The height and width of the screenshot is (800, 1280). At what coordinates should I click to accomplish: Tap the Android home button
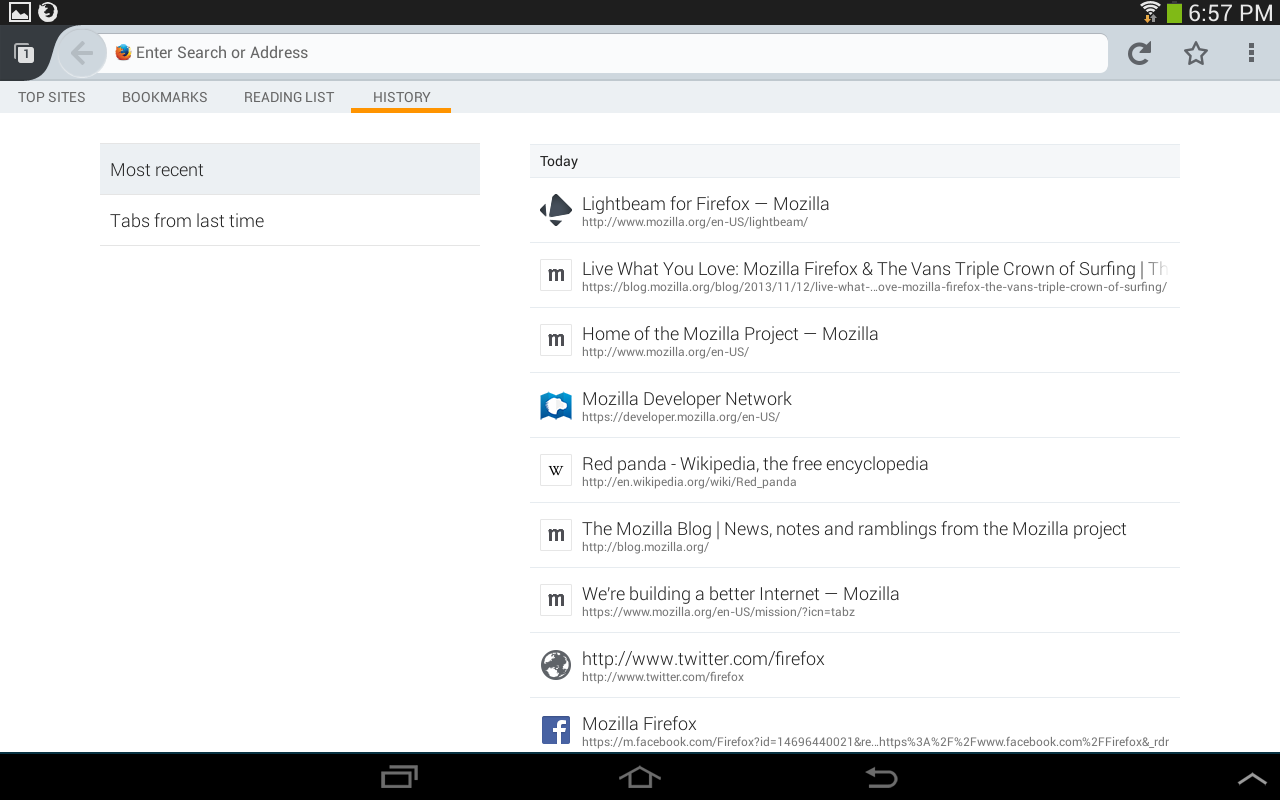click(x=640, y=777)
